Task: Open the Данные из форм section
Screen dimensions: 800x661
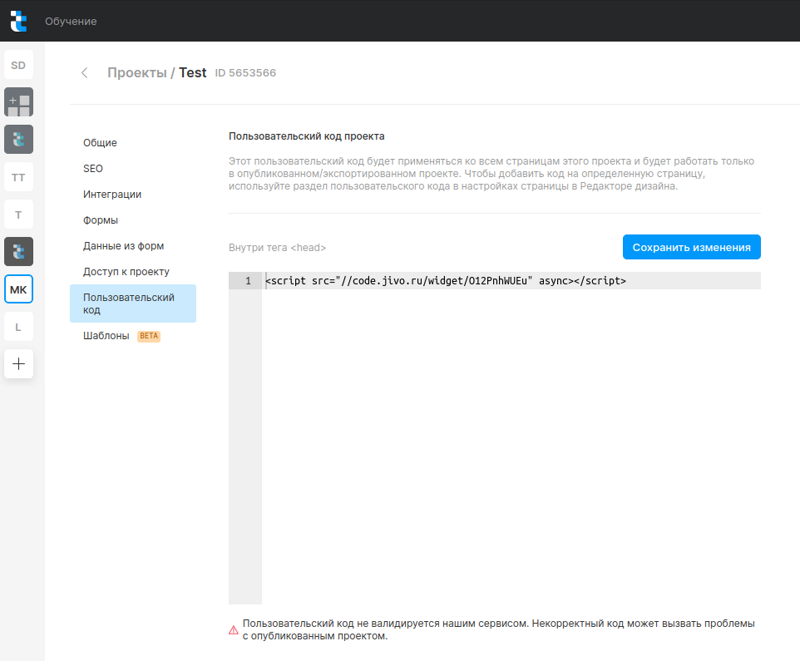Action: [x=123, y=246]
